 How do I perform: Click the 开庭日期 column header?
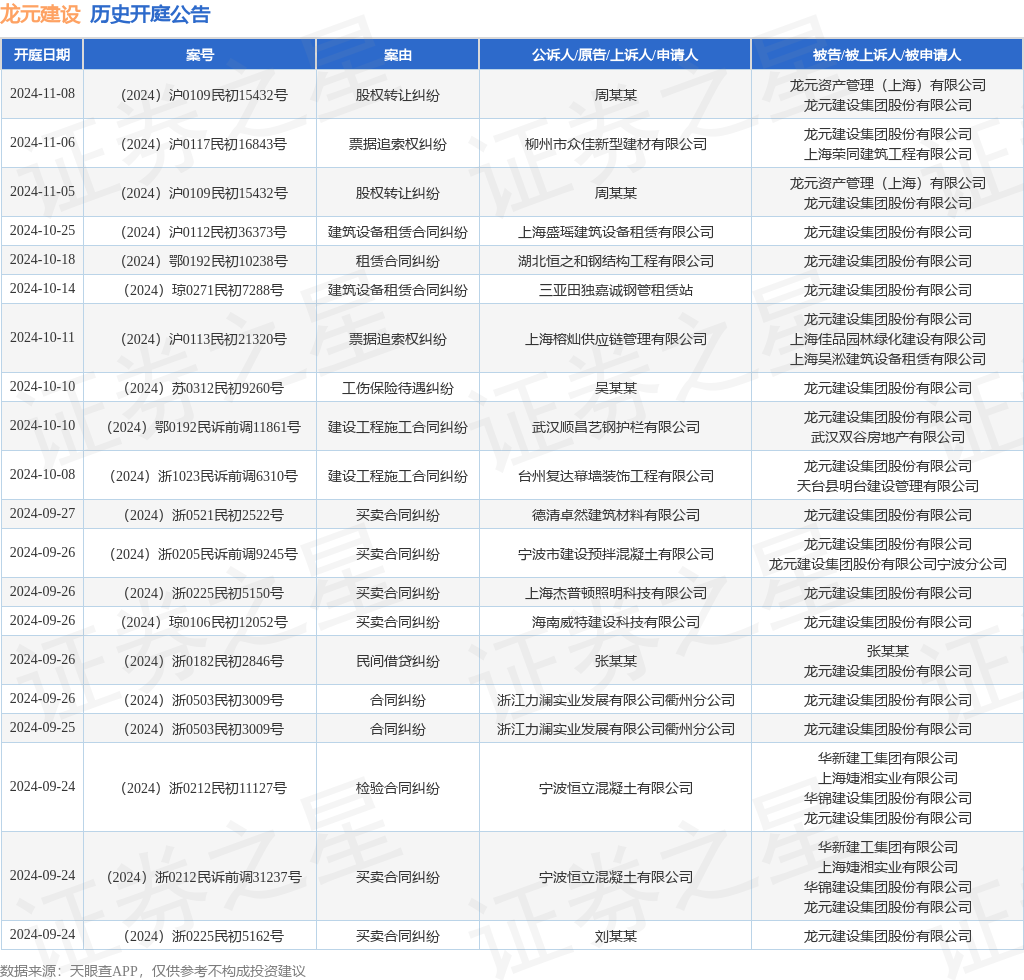pyautogui.click(x=42, y=55)
